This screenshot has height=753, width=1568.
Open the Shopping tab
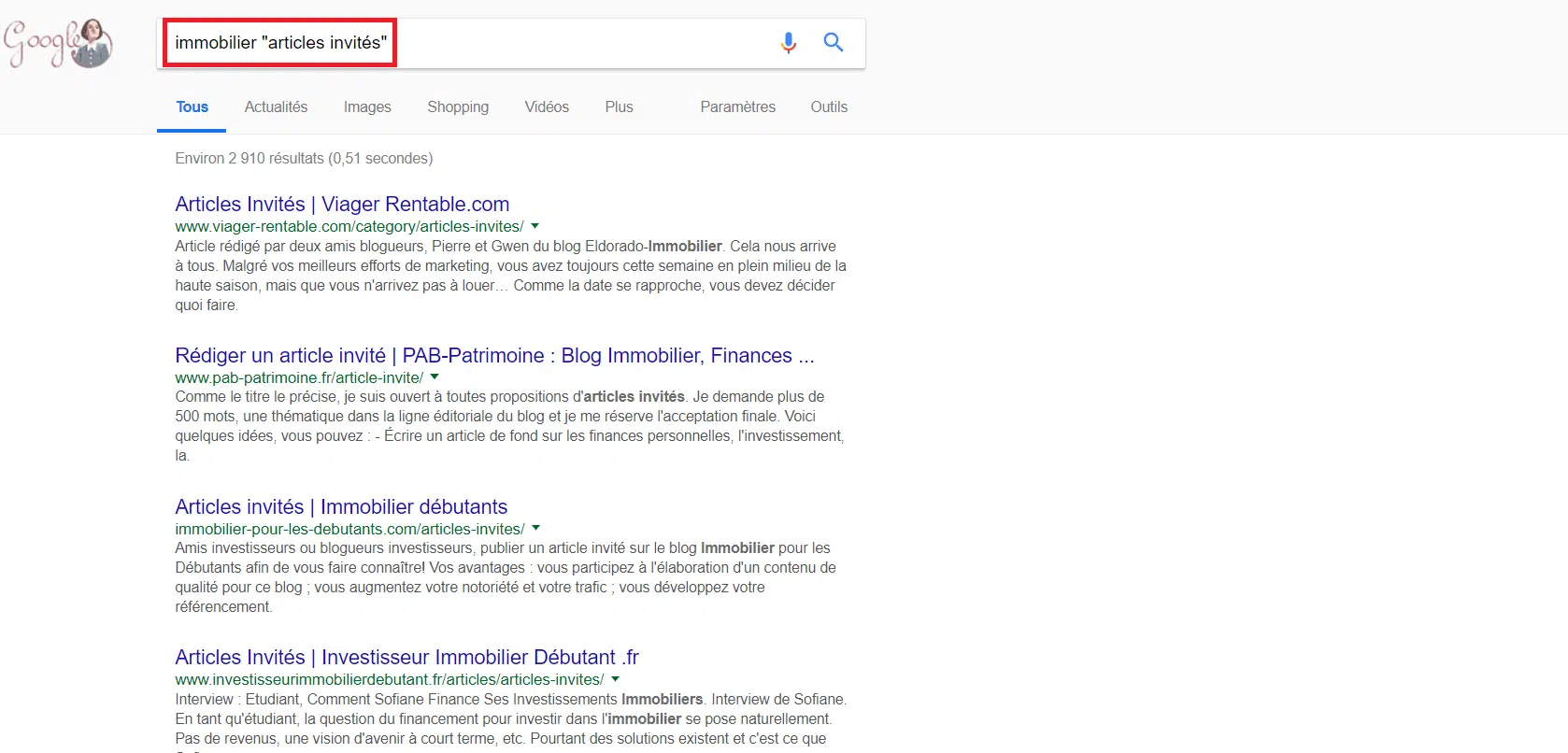tap(458, 107)
